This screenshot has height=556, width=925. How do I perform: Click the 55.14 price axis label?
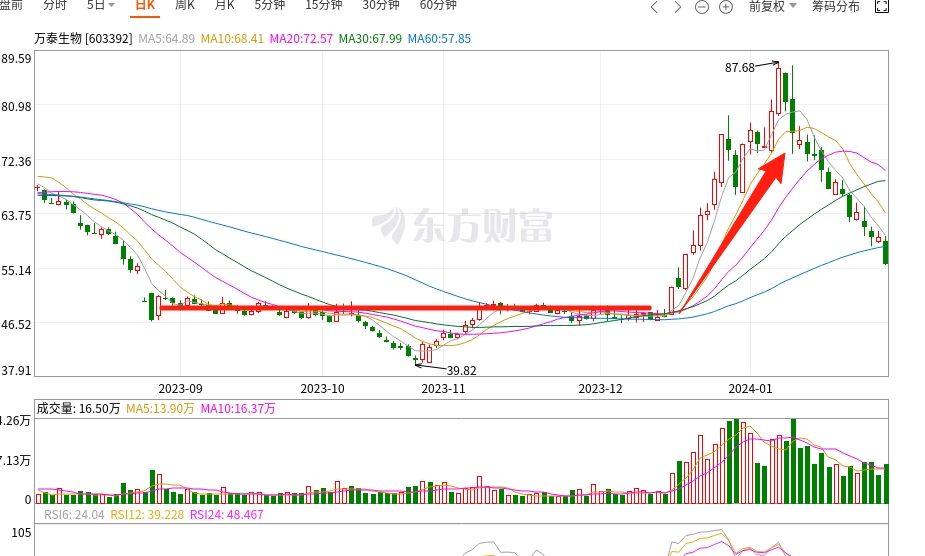point(16,270)
